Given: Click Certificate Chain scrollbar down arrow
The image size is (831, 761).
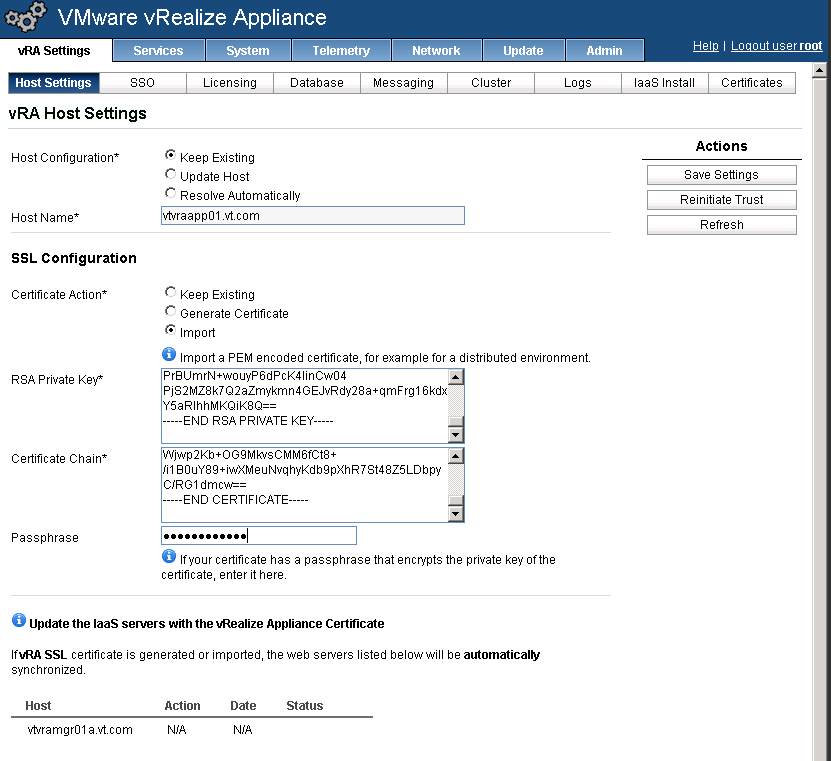Looking at the screenshot, I should click(x=456, y=514).
